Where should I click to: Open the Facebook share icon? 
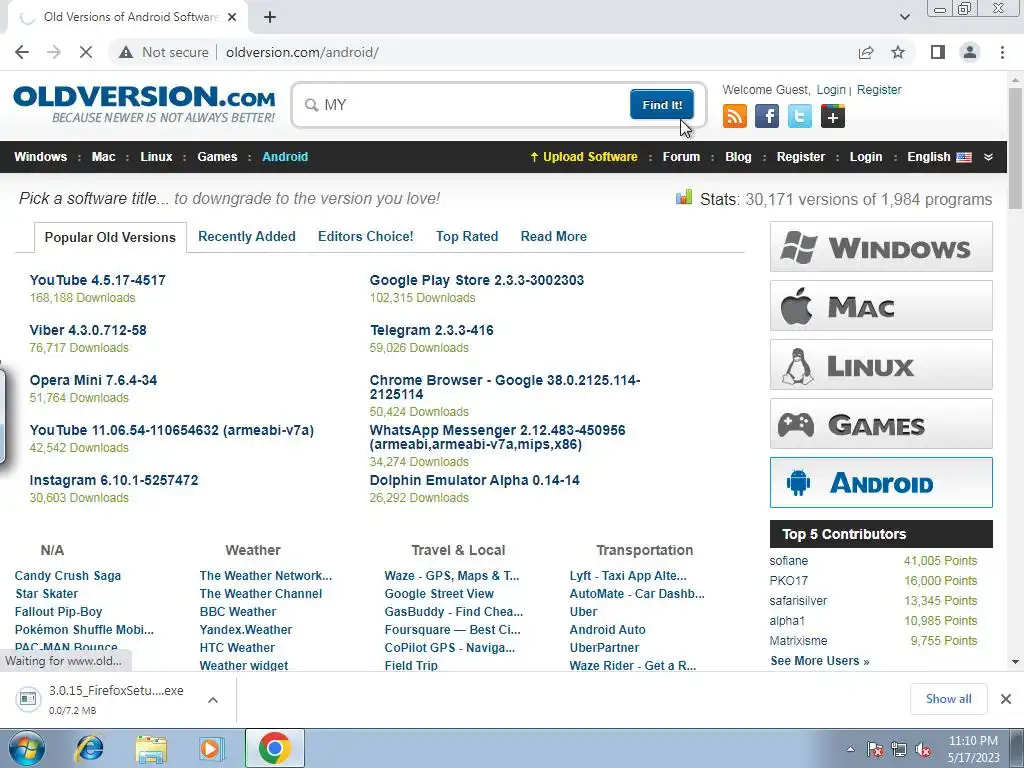[767, 116]
